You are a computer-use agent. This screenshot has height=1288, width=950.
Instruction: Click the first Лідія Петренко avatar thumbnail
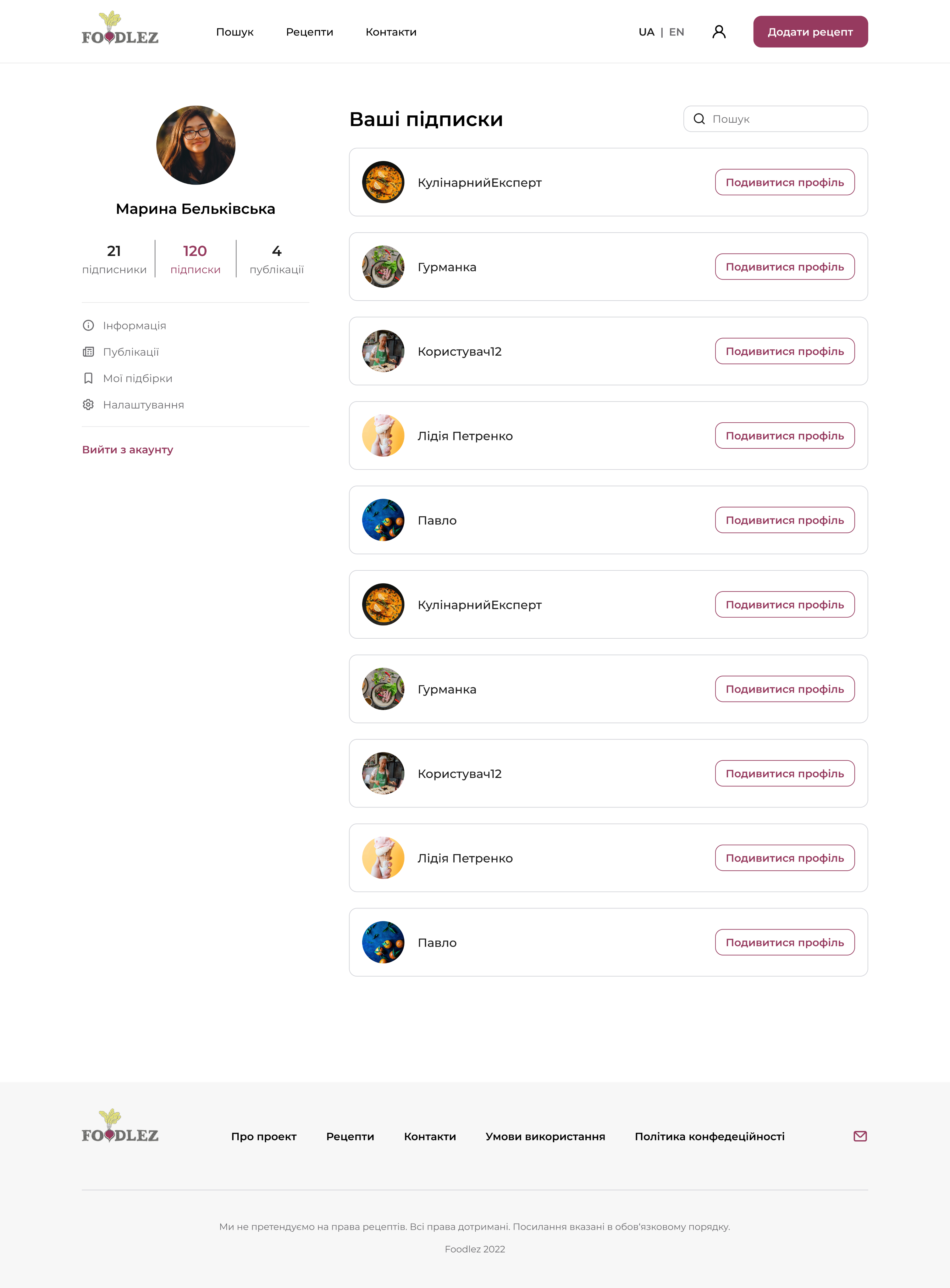click(383, 436)
